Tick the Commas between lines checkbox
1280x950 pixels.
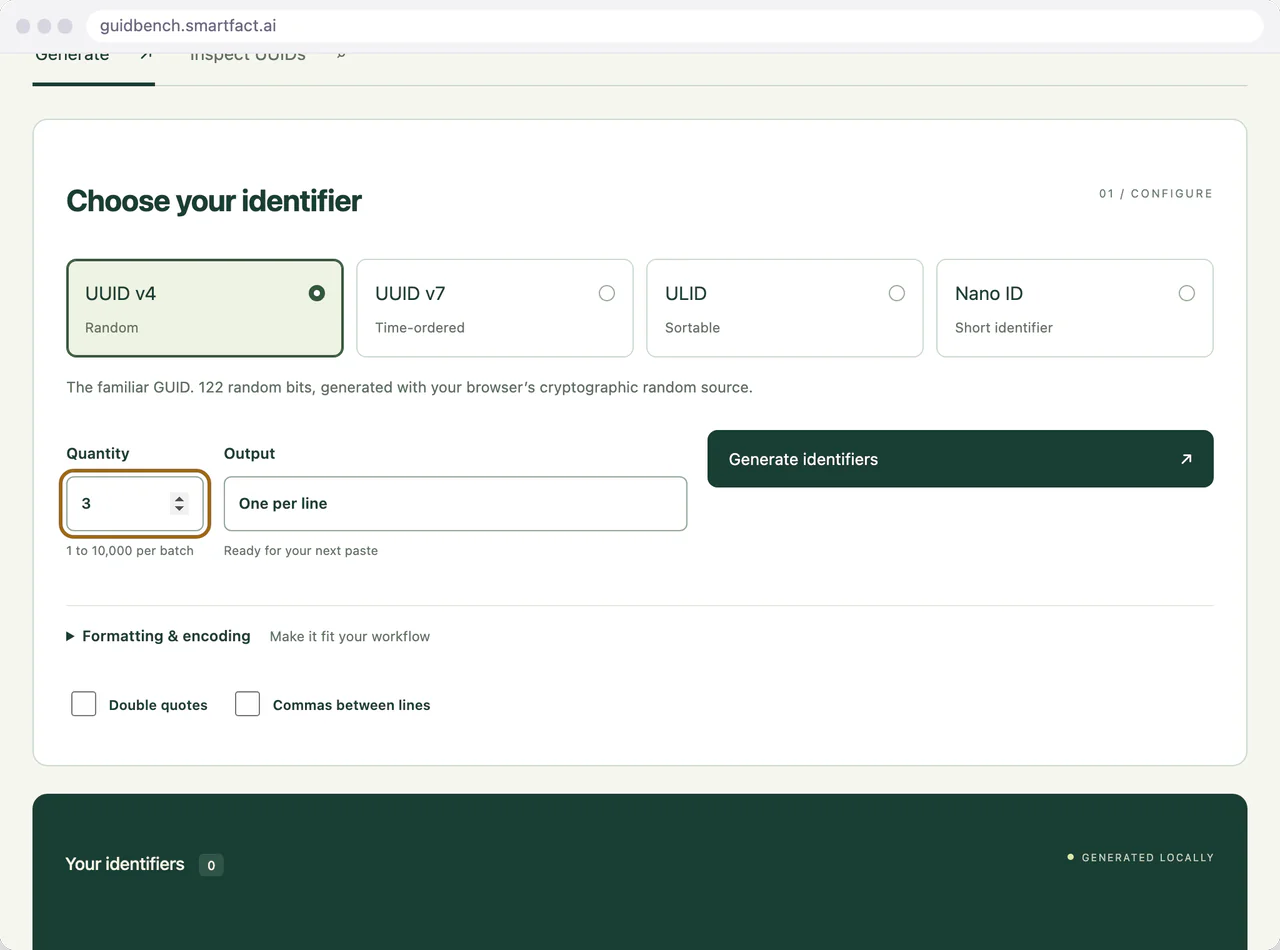(248, 704)
